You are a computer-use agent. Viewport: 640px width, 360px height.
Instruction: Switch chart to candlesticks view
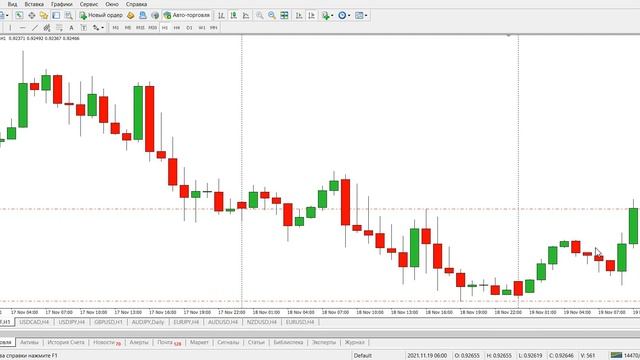[x=233, y=16]
